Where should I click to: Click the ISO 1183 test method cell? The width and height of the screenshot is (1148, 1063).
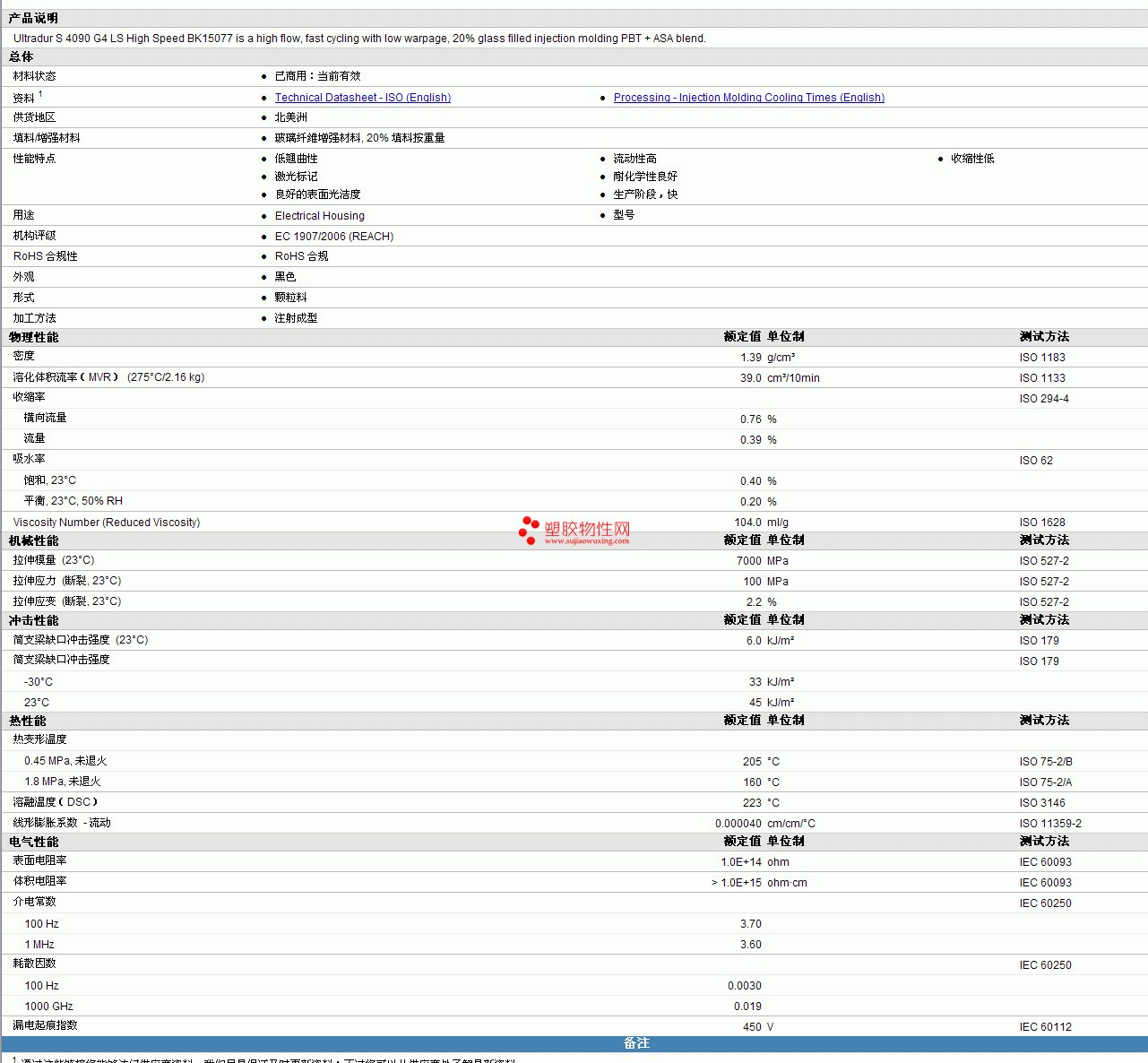(1042, 358)
